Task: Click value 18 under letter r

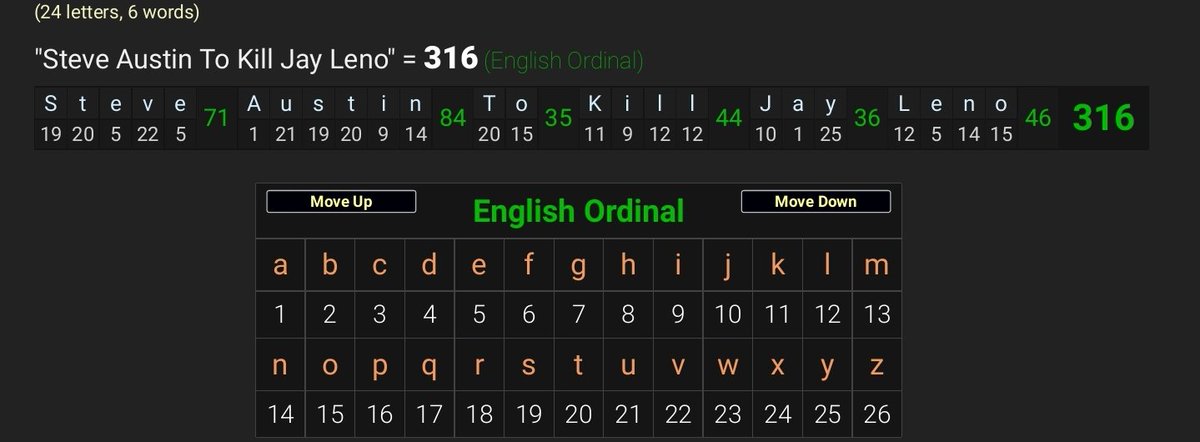Action: (x=479, y=414)
